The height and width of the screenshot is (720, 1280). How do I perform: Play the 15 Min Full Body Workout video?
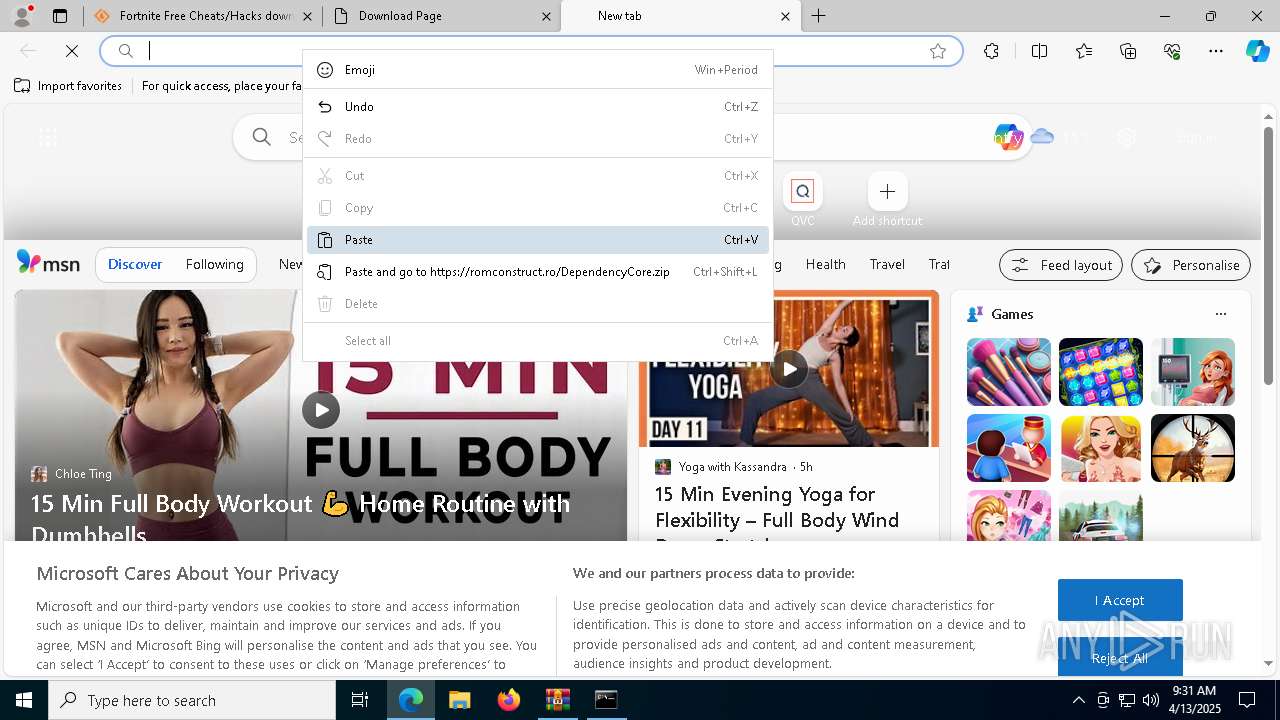point(321,410)
